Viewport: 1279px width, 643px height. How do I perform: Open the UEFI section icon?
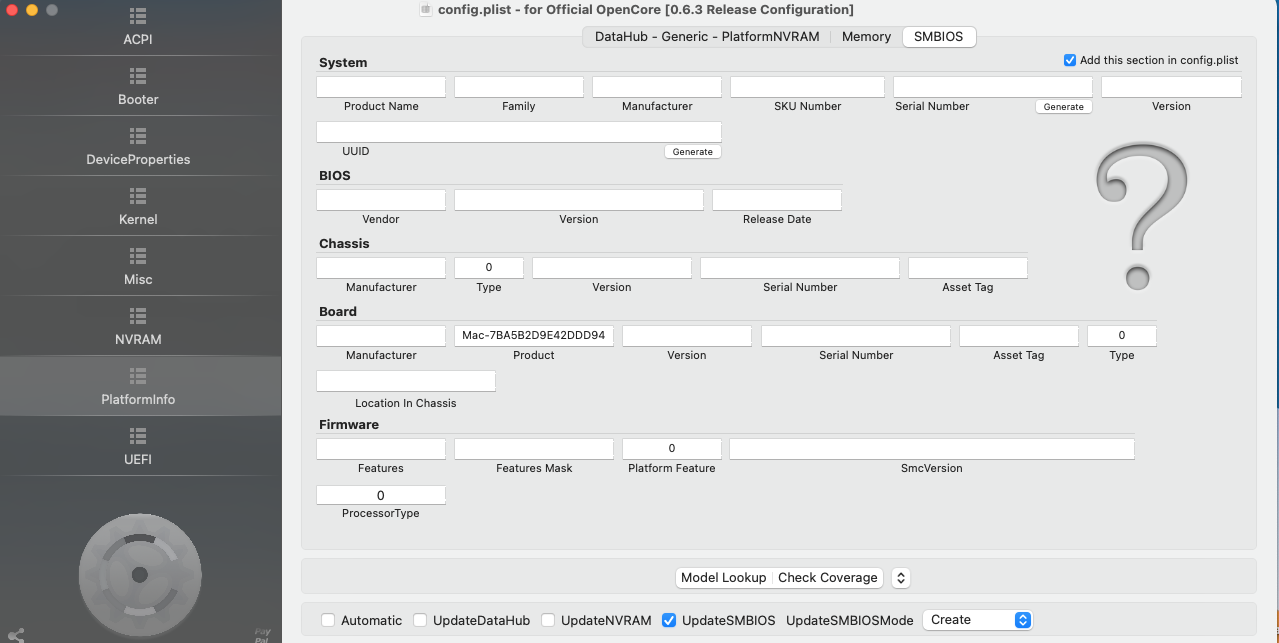coord(138,436)
